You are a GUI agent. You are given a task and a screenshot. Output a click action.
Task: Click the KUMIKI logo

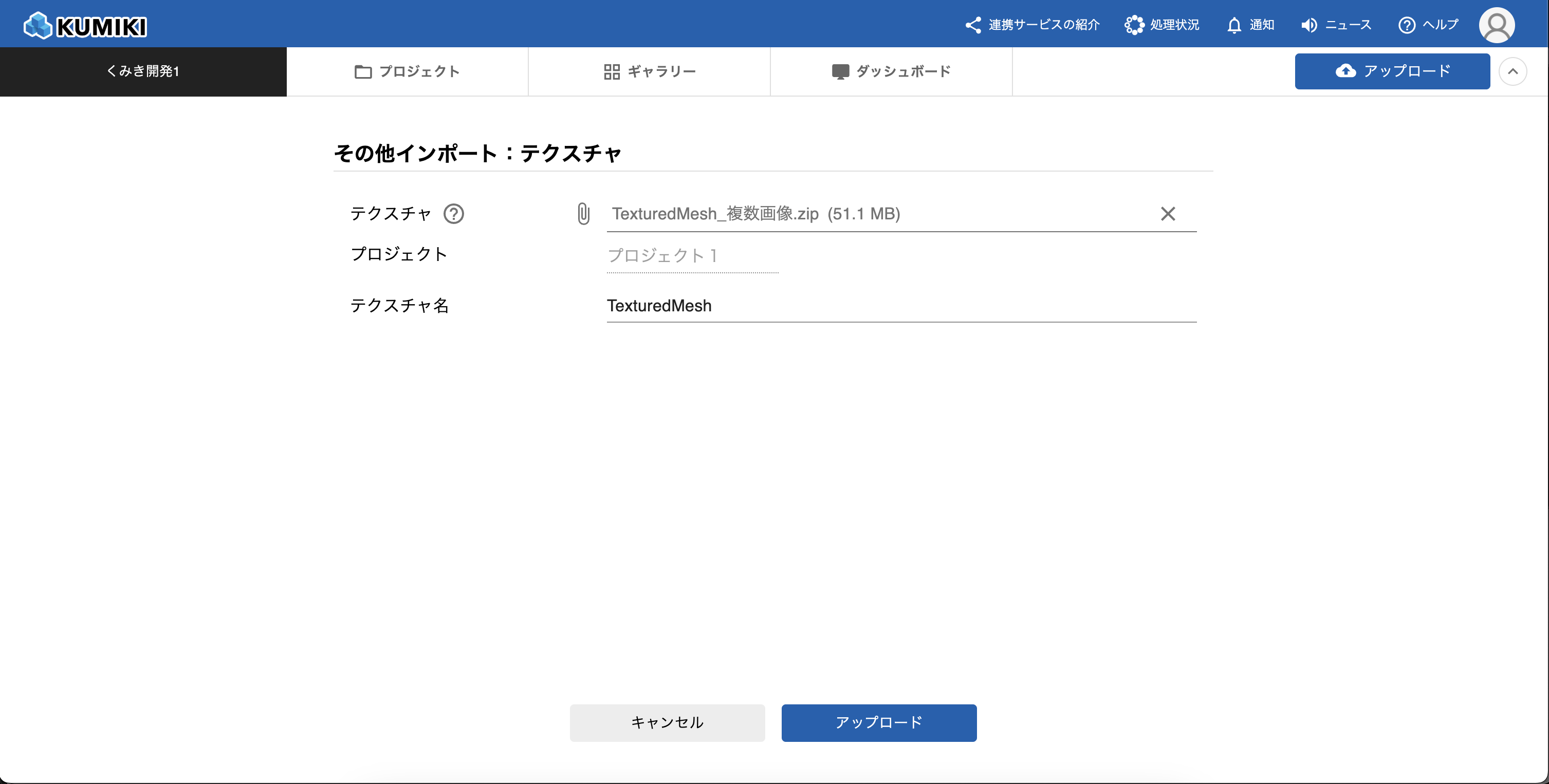tap(85, 25)
